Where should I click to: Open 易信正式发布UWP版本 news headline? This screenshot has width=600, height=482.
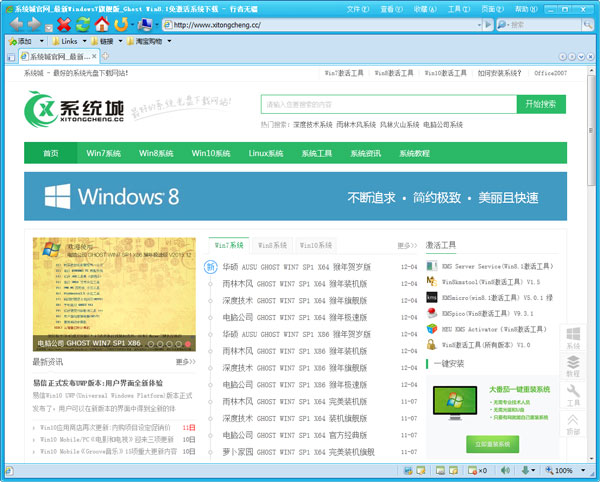tap(98, 383)
